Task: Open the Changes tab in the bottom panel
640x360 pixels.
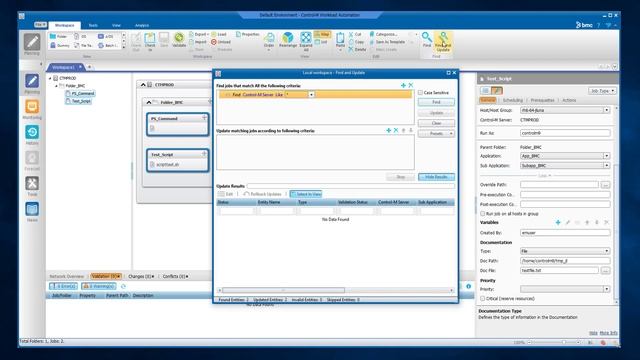Action: [141, 276]
